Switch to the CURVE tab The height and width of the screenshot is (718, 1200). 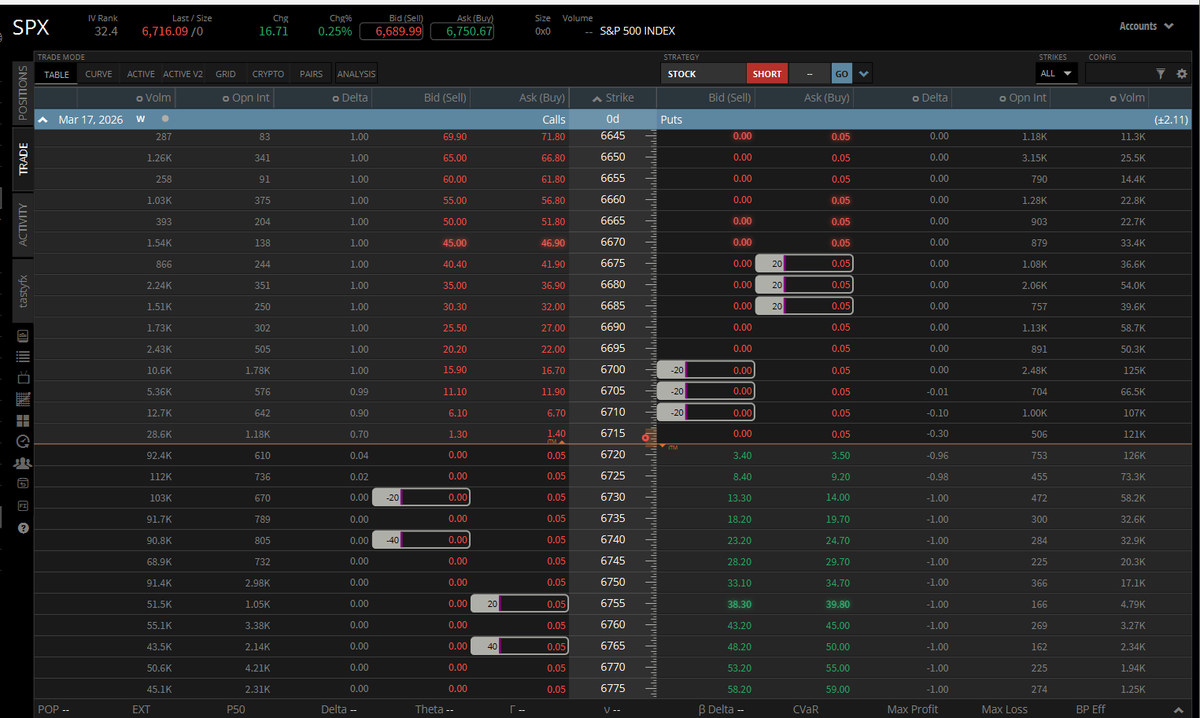click(x=99, y=74)
